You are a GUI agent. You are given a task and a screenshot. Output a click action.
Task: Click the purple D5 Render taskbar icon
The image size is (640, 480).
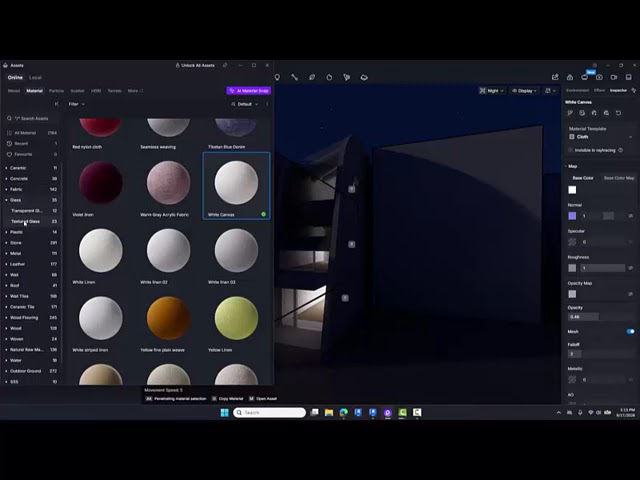(387, 413)
